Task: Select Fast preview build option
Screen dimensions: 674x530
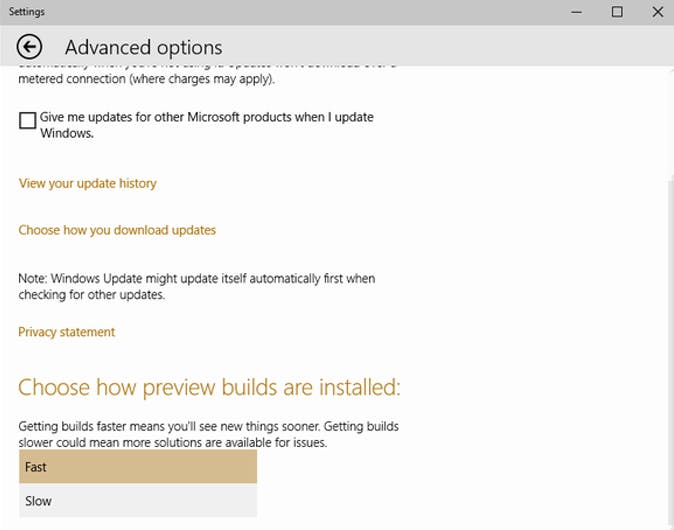Action: click(x=138, y=467)
